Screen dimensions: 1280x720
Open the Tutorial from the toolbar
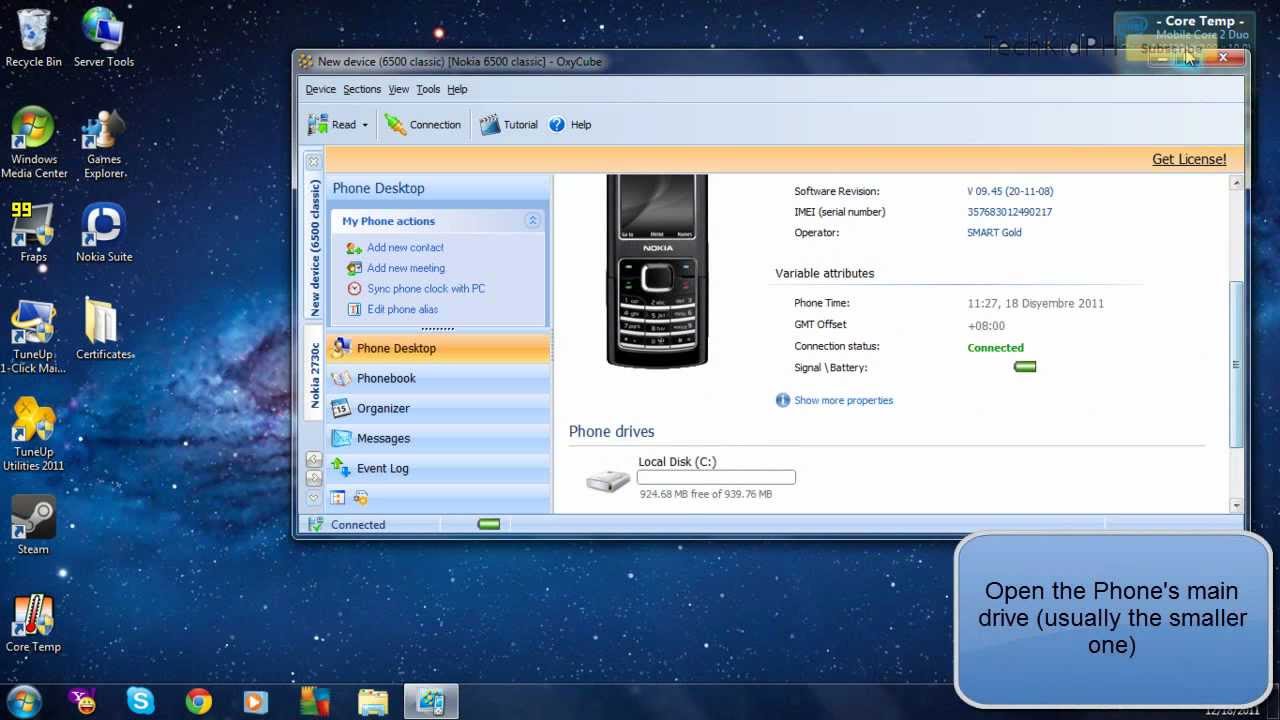click(x=509, y=125)
